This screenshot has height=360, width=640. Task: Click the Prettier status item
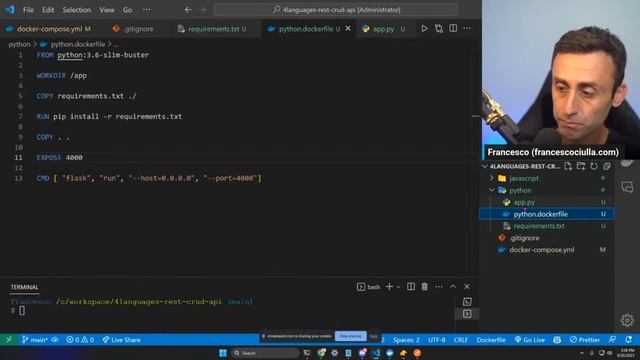coord(584,340)
